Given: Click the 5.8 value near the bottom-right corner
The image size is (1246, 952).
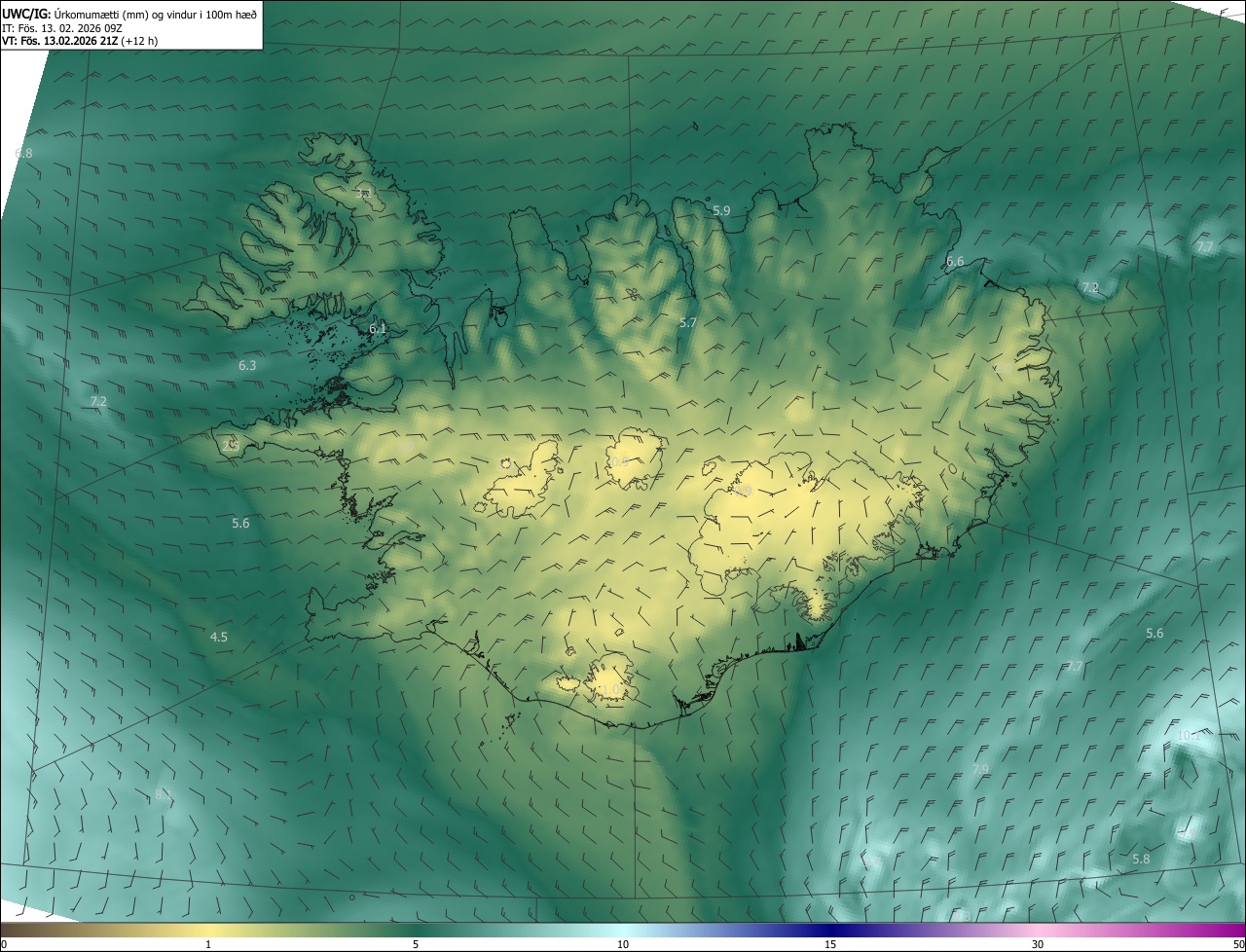Looking at the screenshot, I should (1141, 860).
